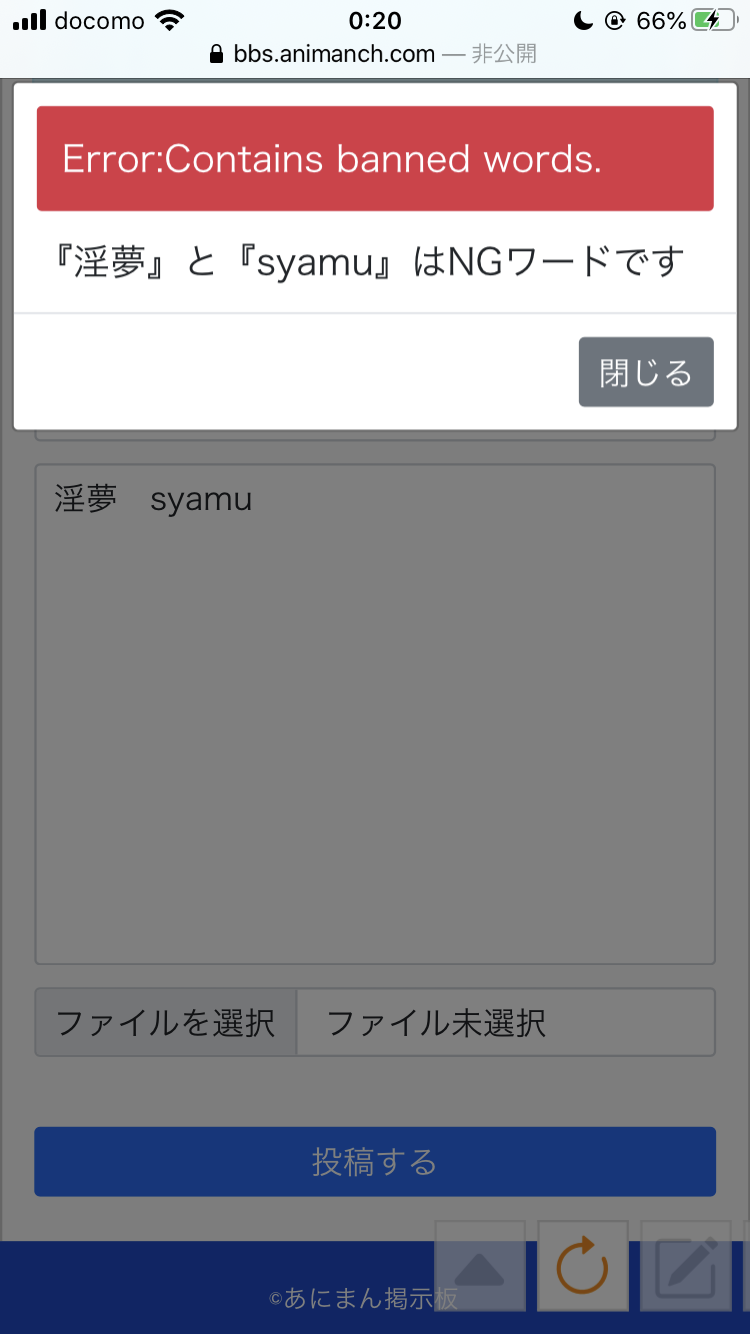Tap the cellular signal bars icon
This screenshot has height=1334, width=750.
pos(29,20)
